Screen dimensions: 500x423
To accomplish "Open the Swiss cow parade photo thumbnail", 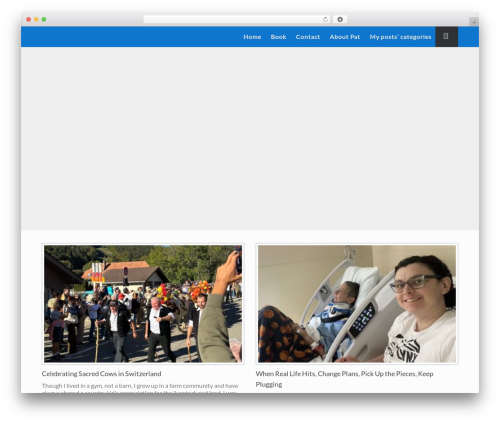I will click(143, 304).
